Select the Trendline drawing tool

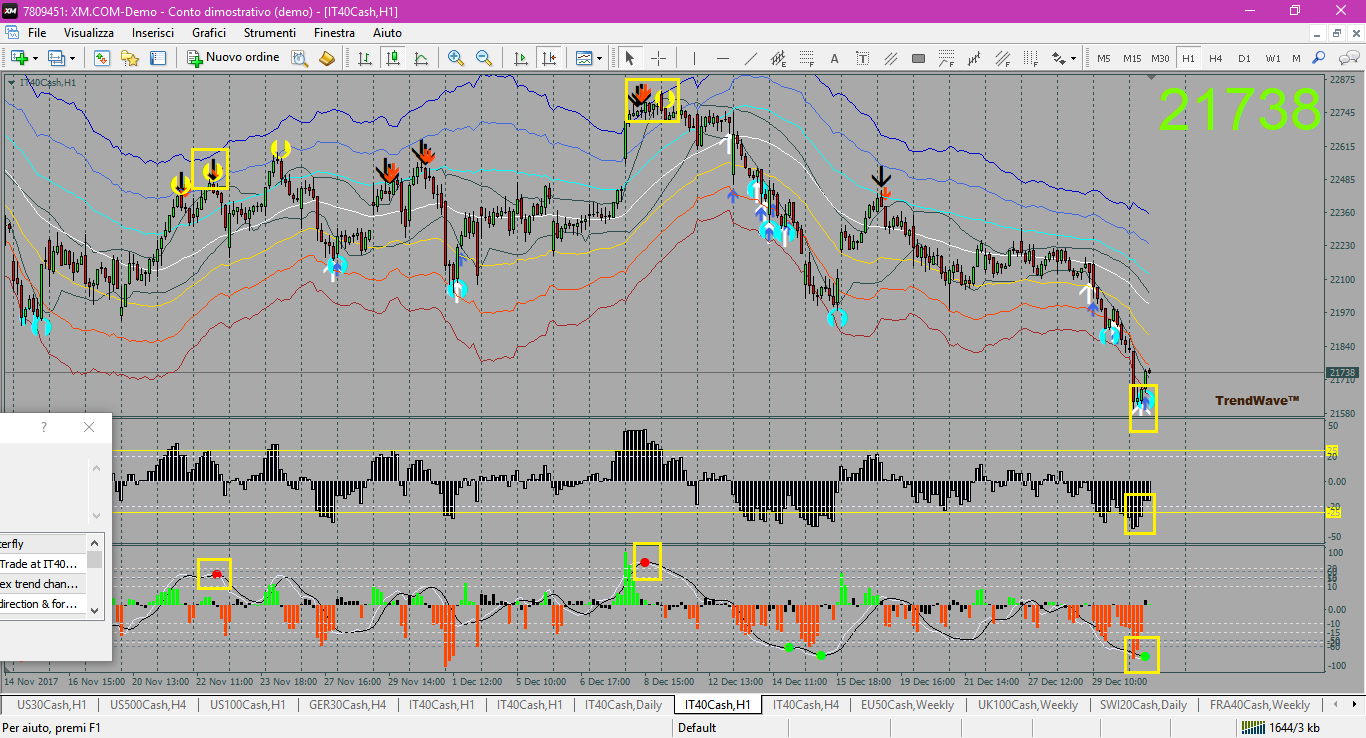(x=750, y=58)
